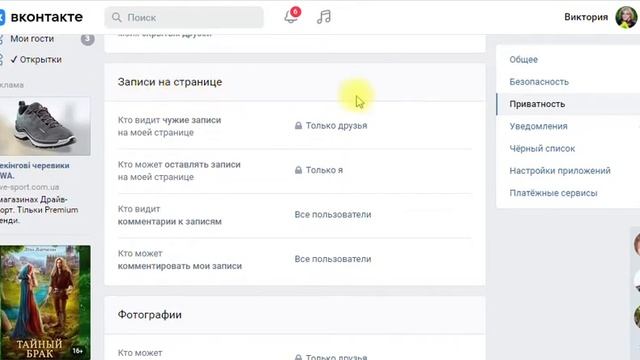
Task: Click lock icon beside Только друзья
Action: pyautogui.click(x=298, y=126)
